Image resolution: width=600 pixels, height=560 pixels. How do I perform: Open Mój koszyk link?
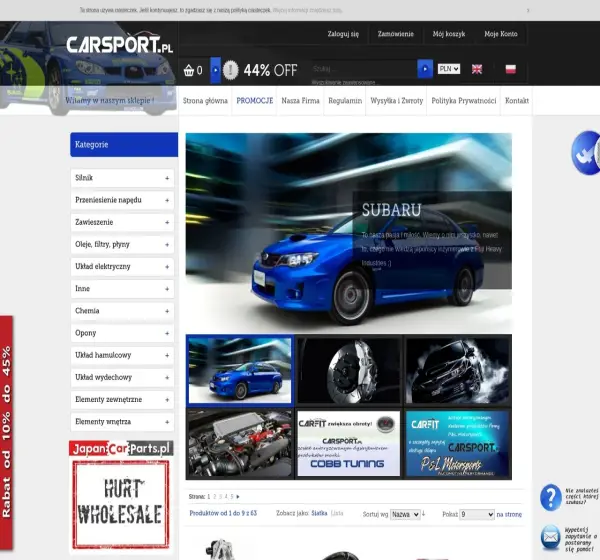click(449, 34)
